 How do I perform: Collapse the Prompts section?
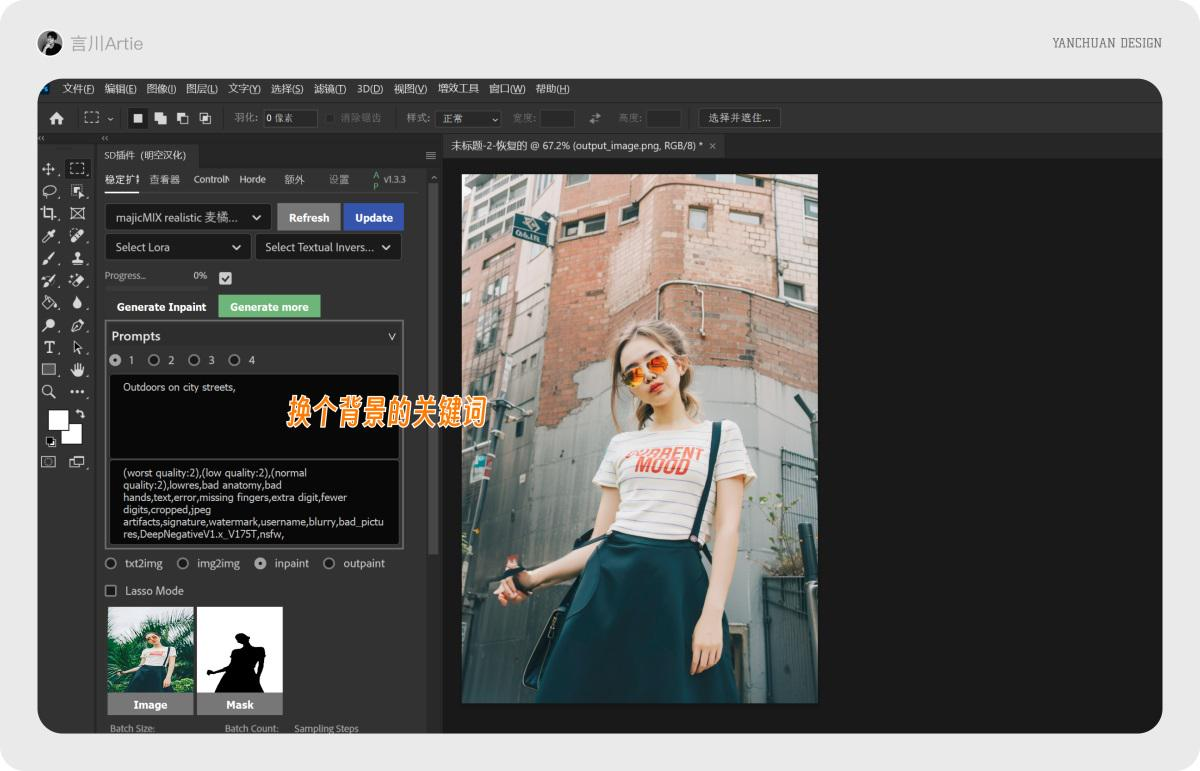pos(392,336)
